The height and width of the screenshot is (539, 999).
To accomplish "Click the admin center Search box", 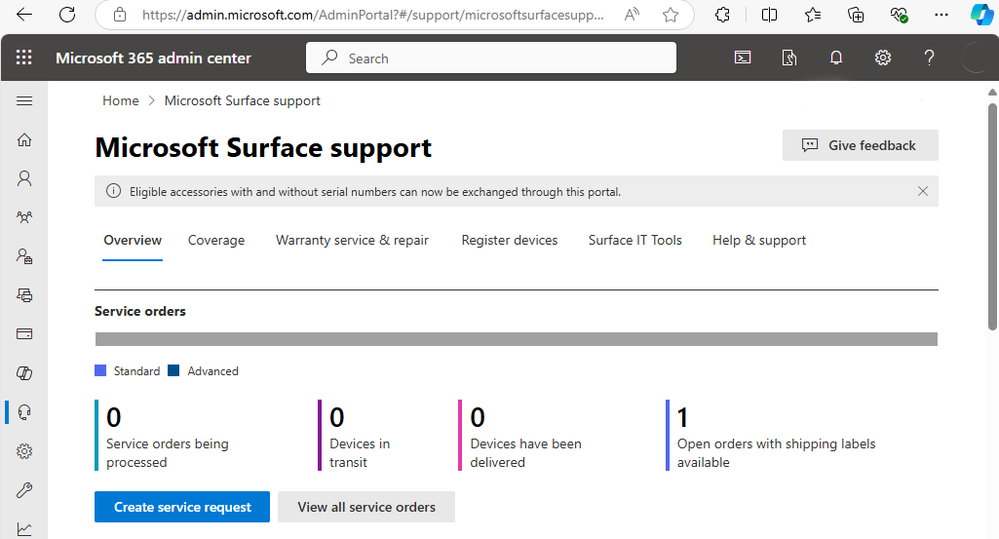I will [x=490, y=58].
